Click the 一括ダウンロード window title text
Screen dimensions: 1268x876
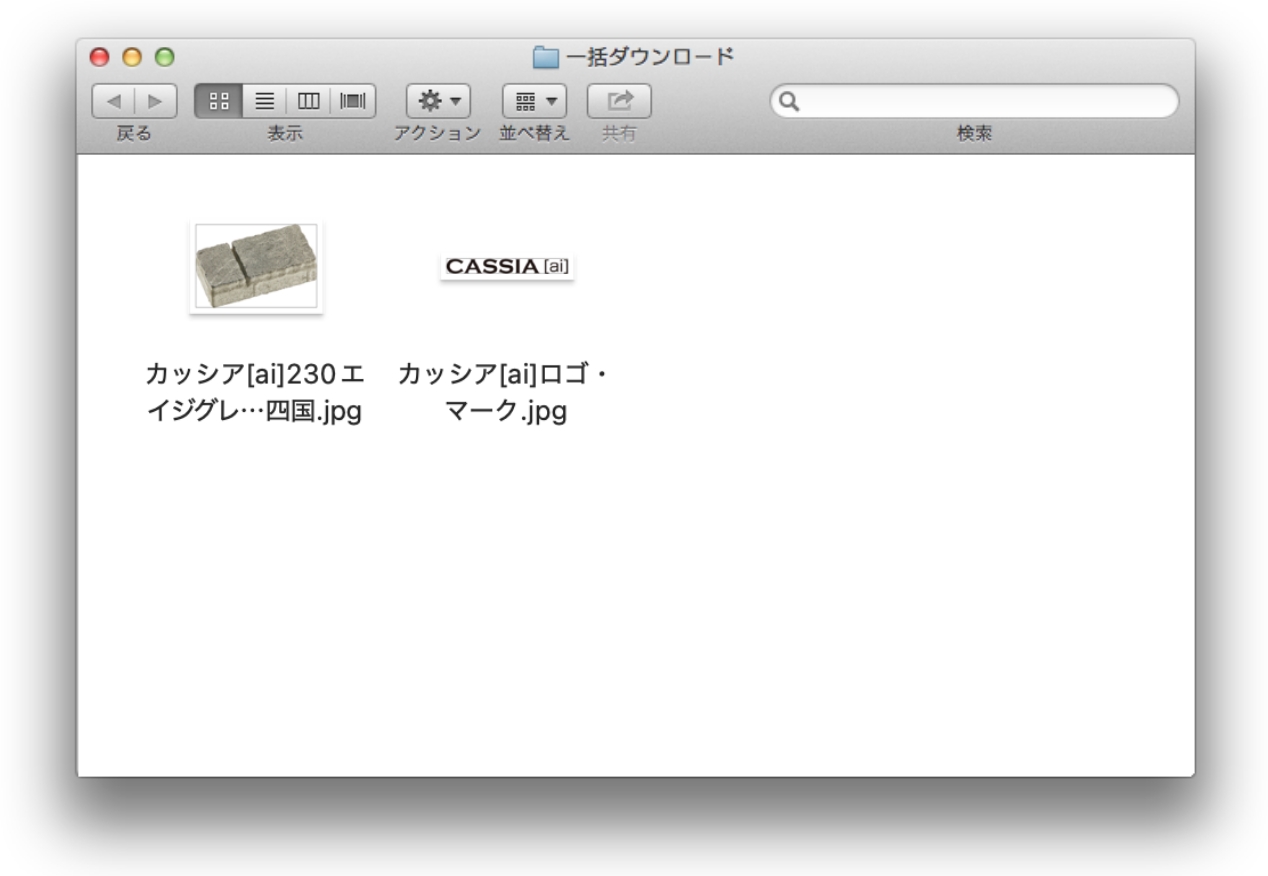[650, 57]
